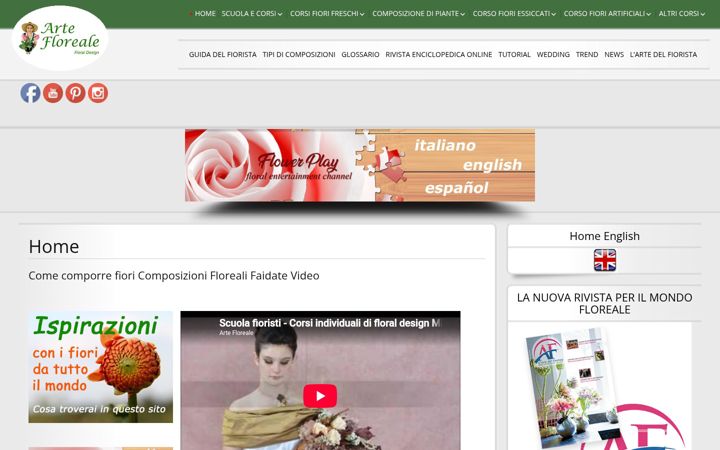Open the Instagram social icon
This screenshot has width=720, height=450.
98,93
